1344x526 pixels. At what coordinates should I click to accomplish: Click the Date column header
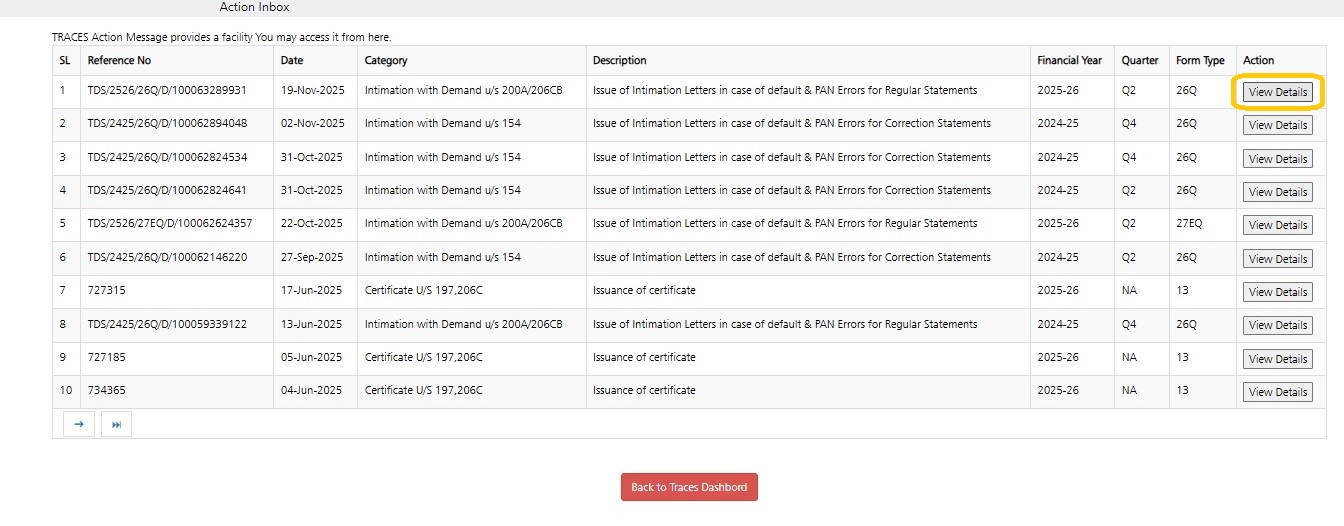(292, 60)
